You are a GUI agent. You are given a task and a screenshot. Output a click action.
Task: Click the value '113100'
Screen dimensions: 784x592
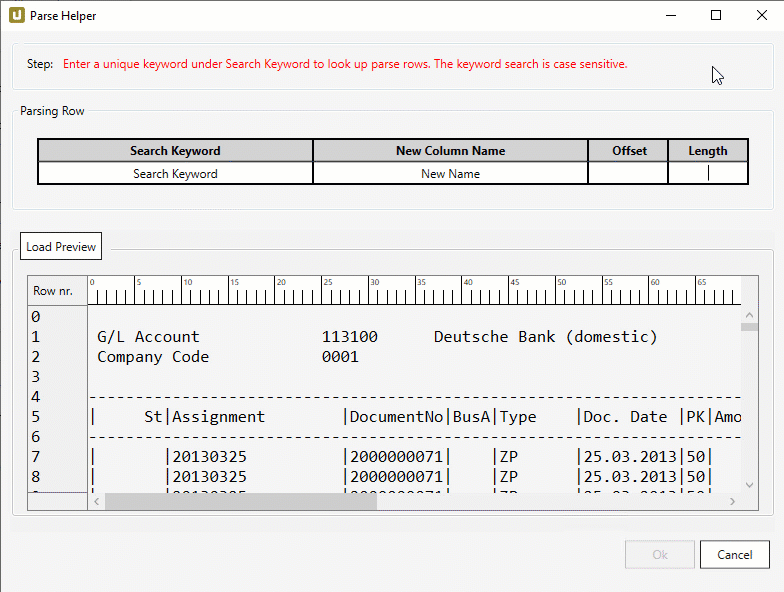(350, 336)
